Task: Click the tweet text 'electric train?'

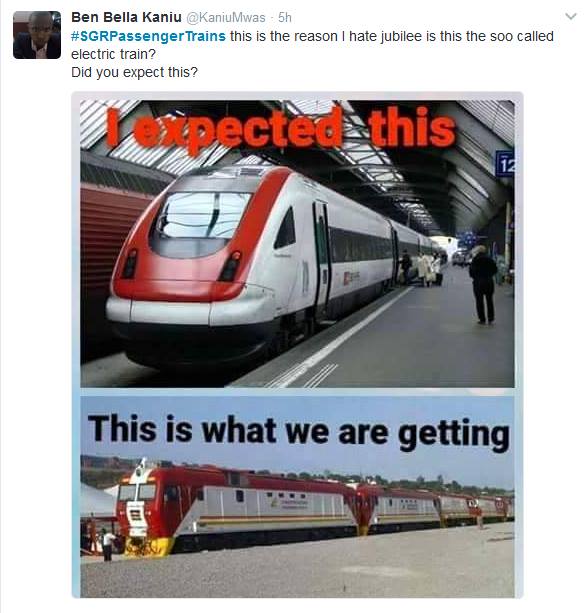Action: click(113, 54)
